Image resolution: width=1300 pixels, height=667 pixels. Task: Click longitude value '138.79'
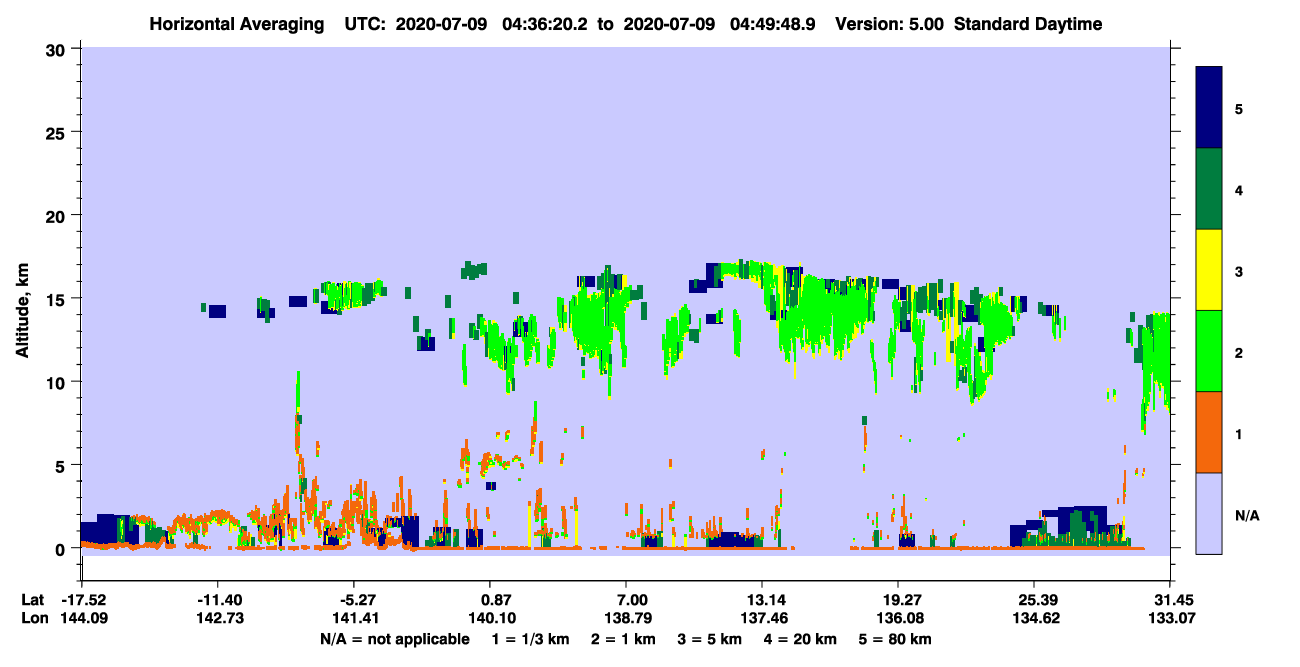click(626, 619)
